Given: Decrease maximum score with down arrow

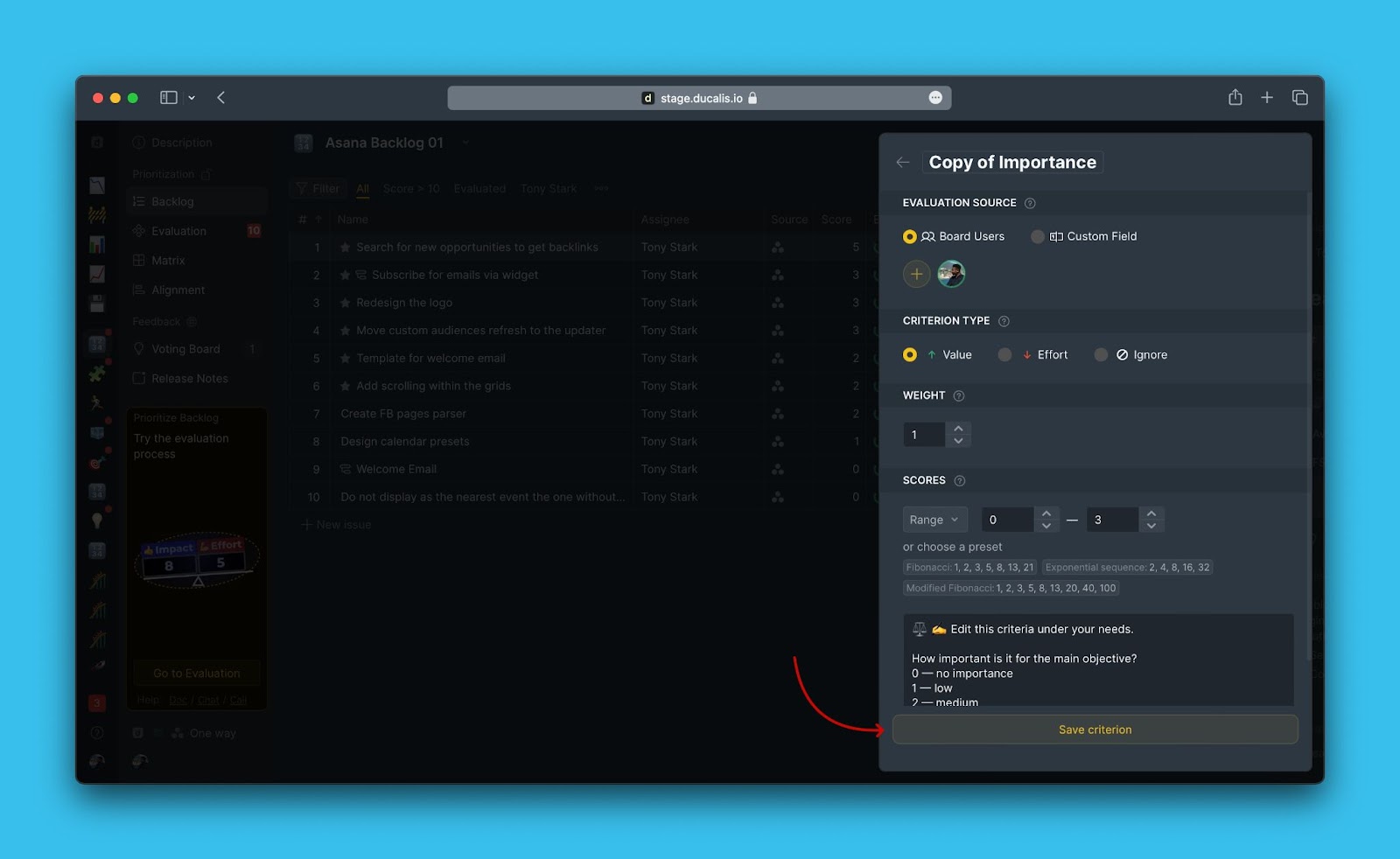Looking at the screenshot, I should click(1151, 527).
